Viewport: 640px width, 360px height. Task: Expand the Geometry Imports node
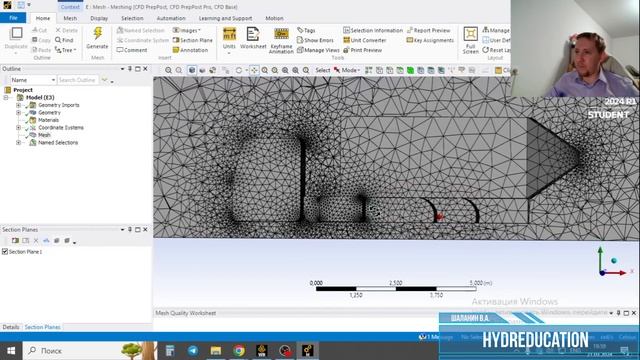[18, 105]
